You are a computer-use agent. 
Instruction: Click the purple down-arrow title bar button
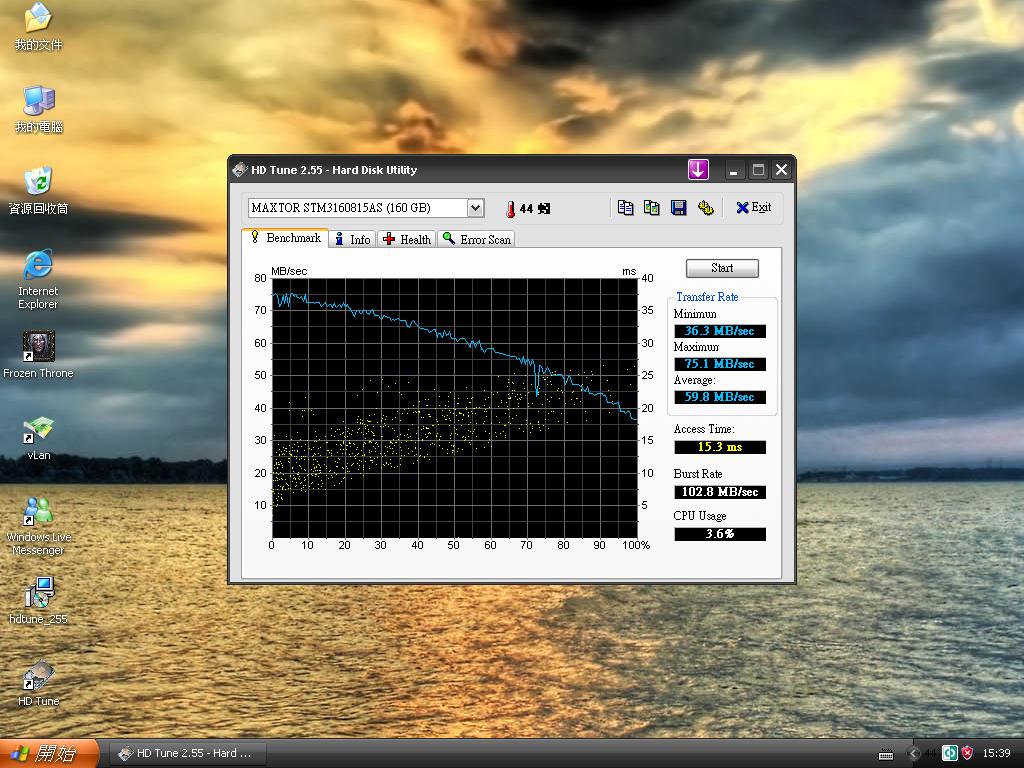(698, 170)
